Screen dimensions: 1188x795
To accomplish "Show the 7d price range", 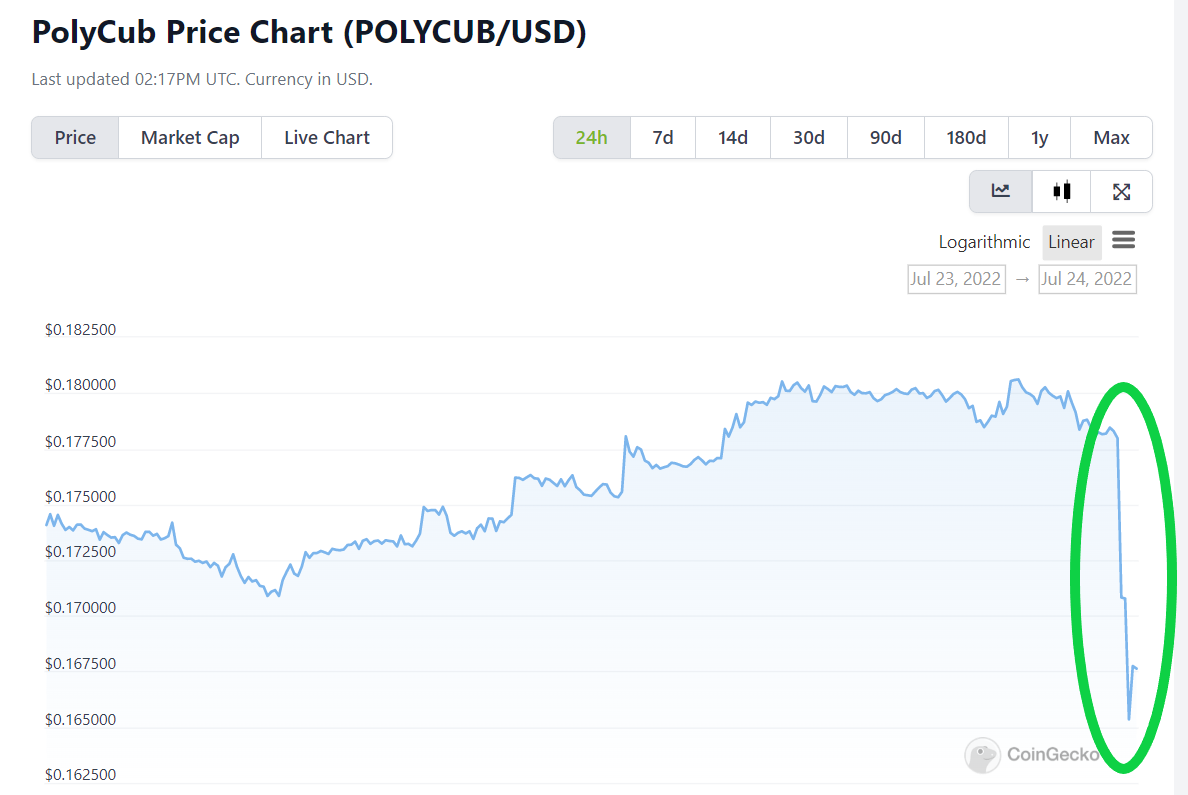I will [663, 138].
